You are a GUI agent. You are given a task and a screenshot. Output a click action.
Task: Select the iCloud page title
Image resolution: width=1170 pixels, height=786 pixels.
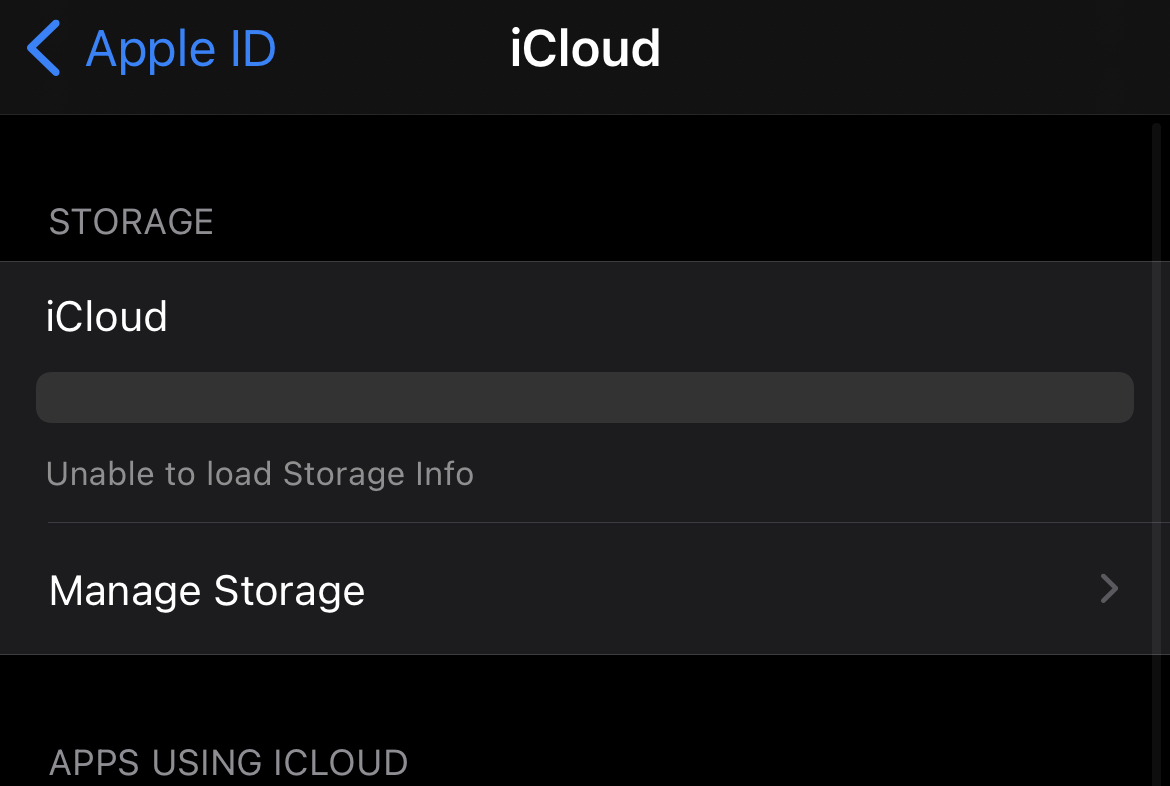pyautogui.click(x=585, y=49)
